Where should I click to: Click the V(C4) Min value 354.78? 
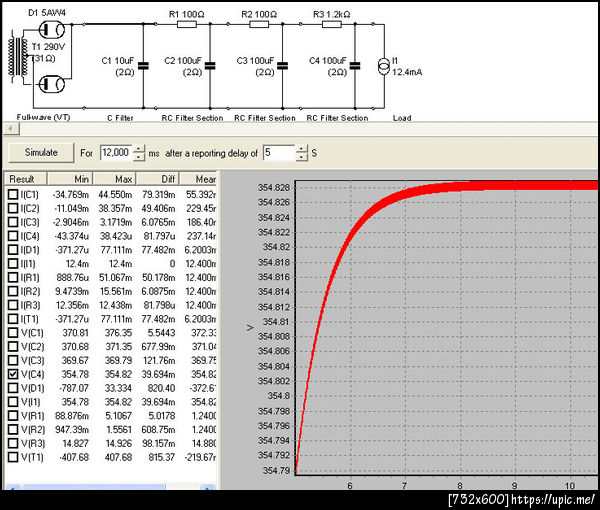pos(75,374)
